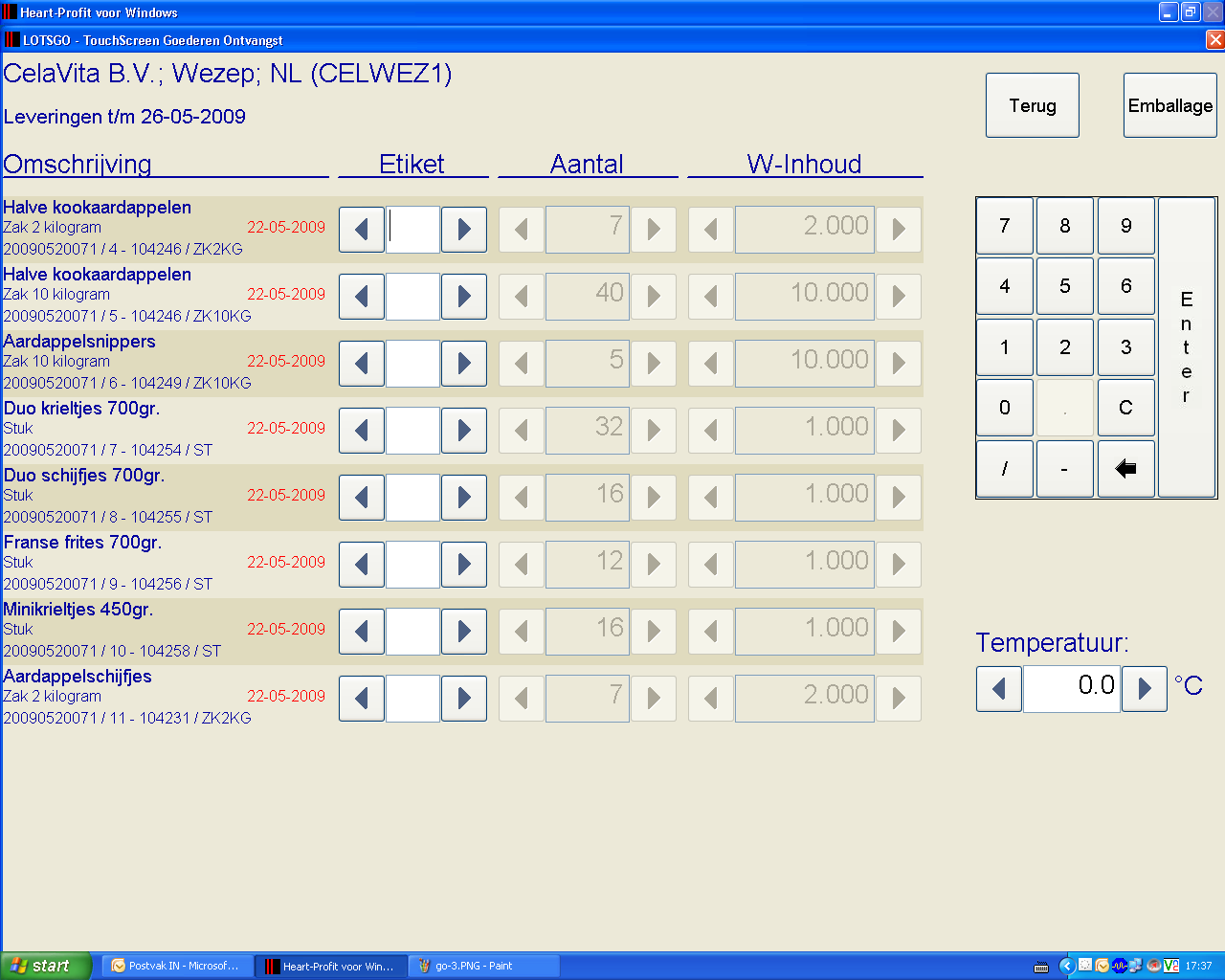1225x980 pixels.
Task: Decrease Etiket for Halve kookaardappelen Zak 2 kilogram
Action: click(x=362, y=230)
